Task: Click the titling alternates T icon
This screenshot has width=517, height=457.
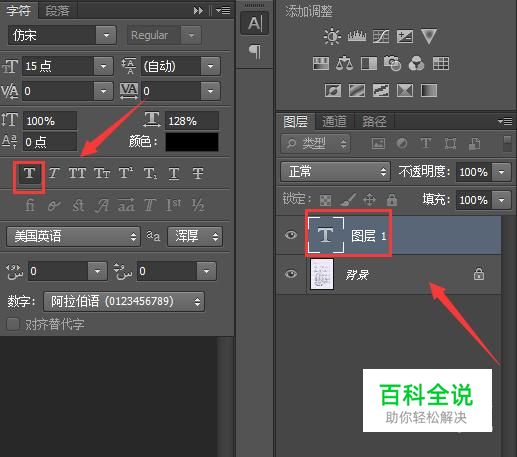Action: point(150,205)
